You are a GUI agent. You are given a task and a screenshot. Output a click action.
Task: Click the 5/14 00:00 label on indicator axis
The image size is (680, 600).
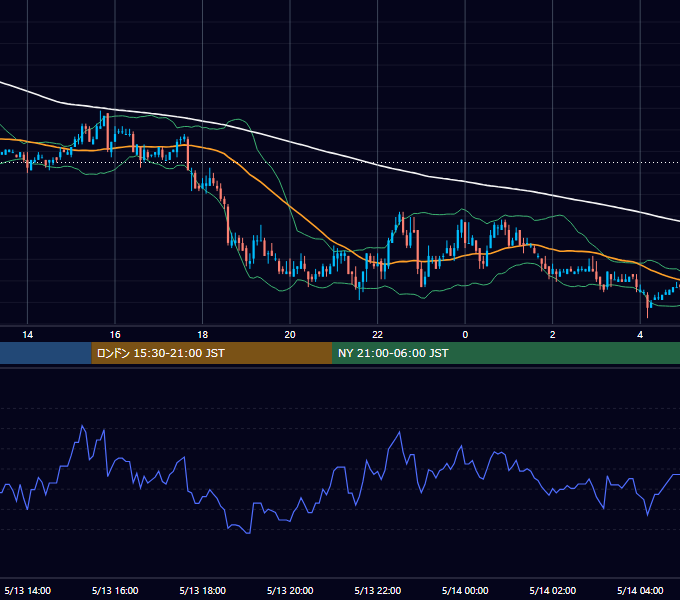click(x=465, y=590)
